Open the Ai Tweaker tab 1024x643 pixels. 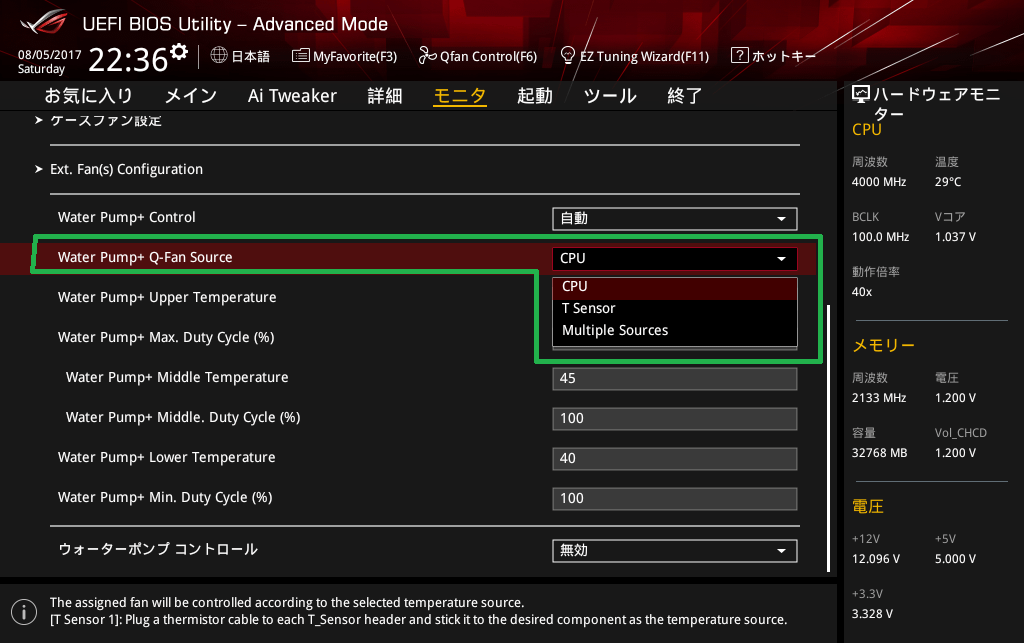click(292, 96)
